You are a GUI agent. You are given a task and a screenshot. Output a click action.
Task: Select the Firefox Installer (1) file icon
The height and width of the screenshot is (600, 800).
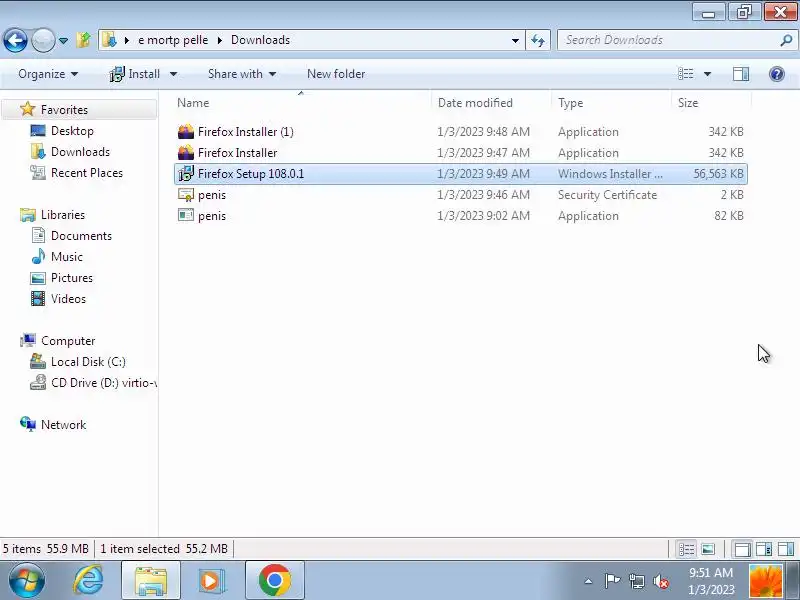click(x=186, y=132)
